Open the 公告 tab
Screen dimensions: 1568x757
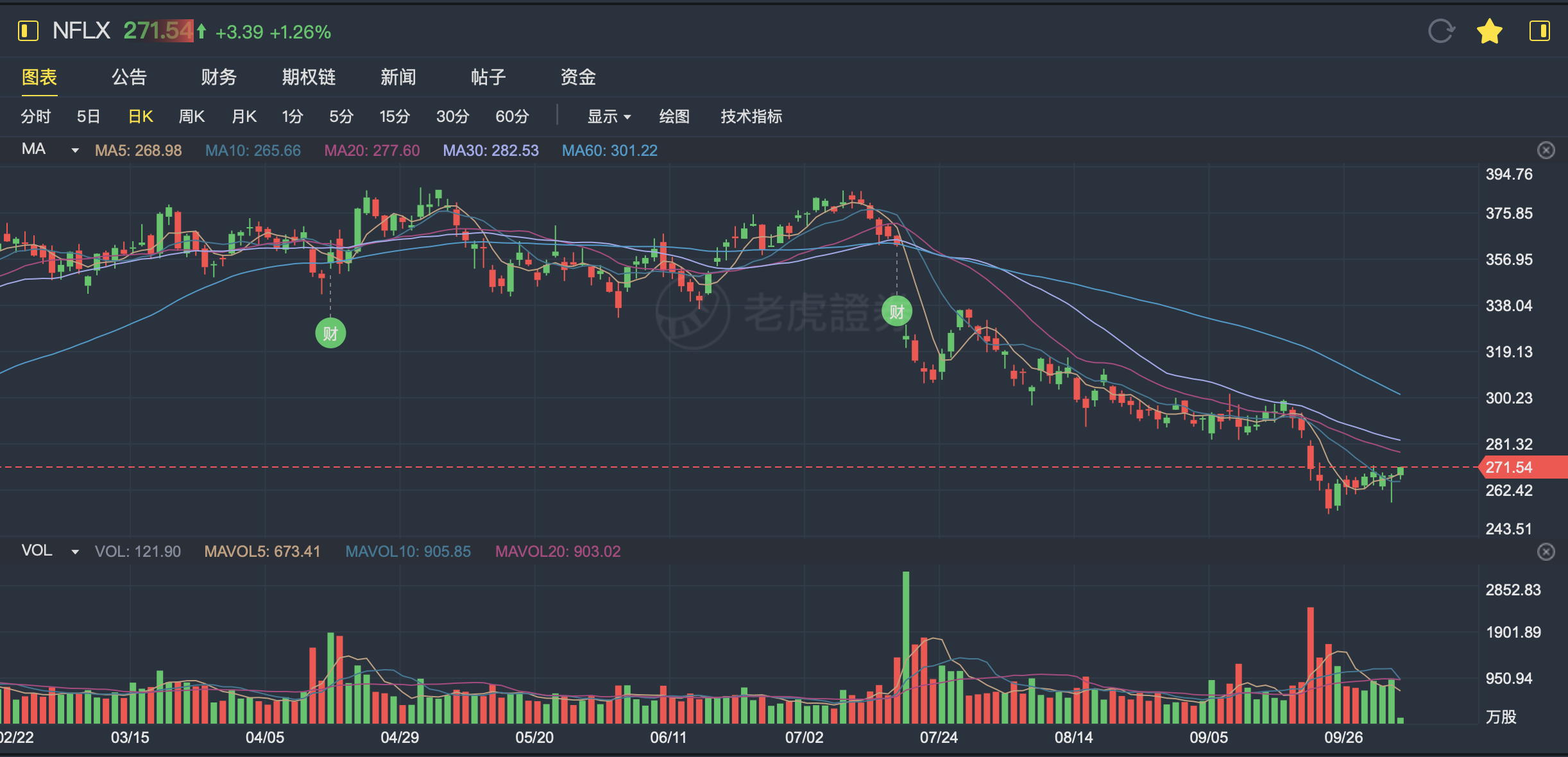tap(130, 77)
